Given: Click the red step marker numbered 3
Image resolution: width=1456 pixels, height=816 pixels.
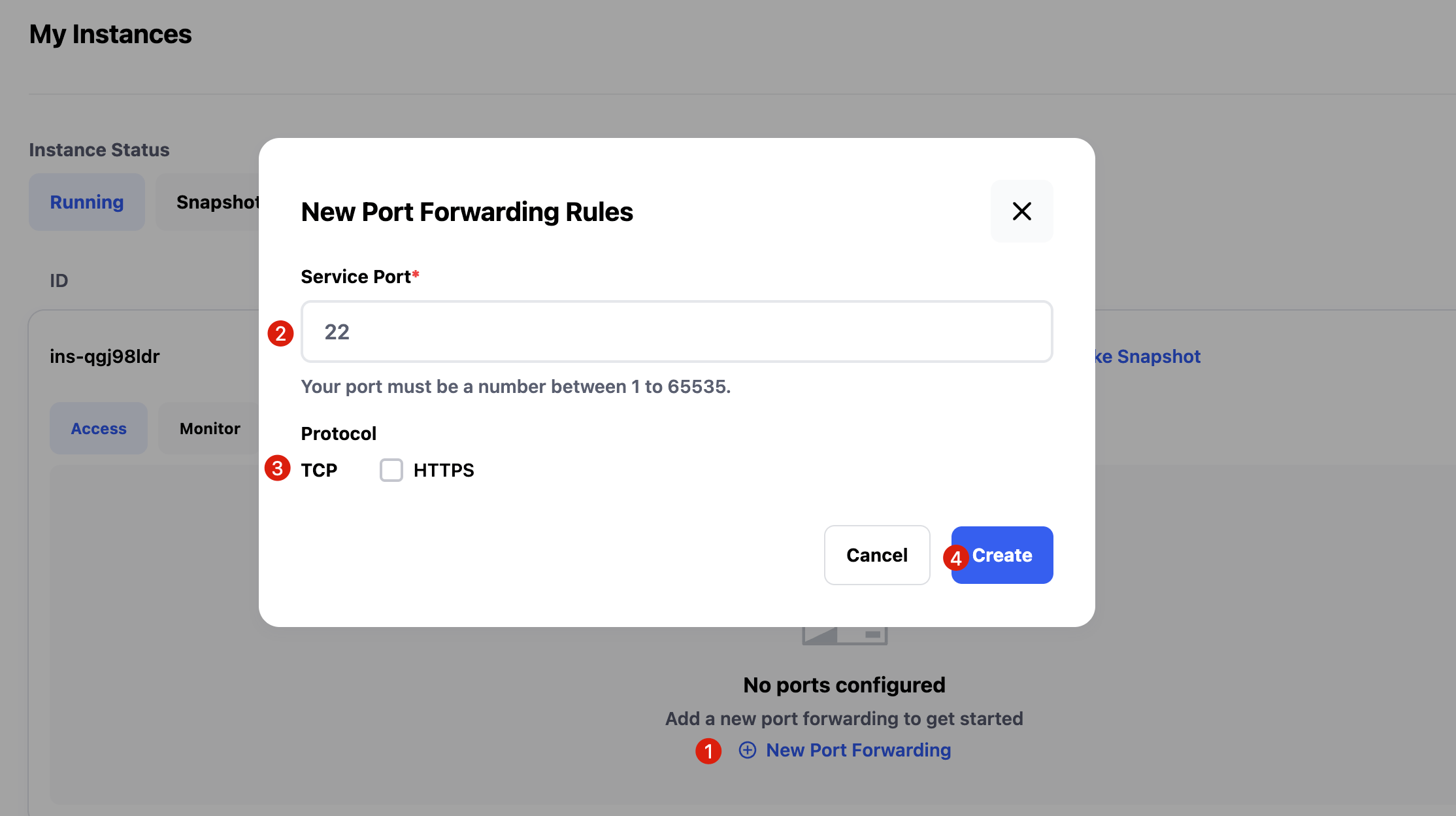Looking at the screenshot, I should (x=278, y=468).
